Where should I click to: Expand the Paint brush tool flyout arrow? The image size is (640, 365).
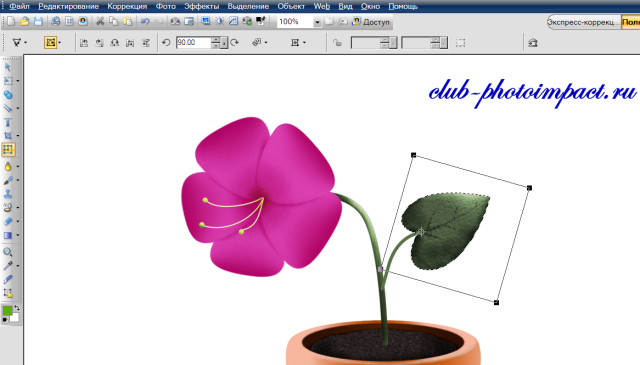pos(18,180)
